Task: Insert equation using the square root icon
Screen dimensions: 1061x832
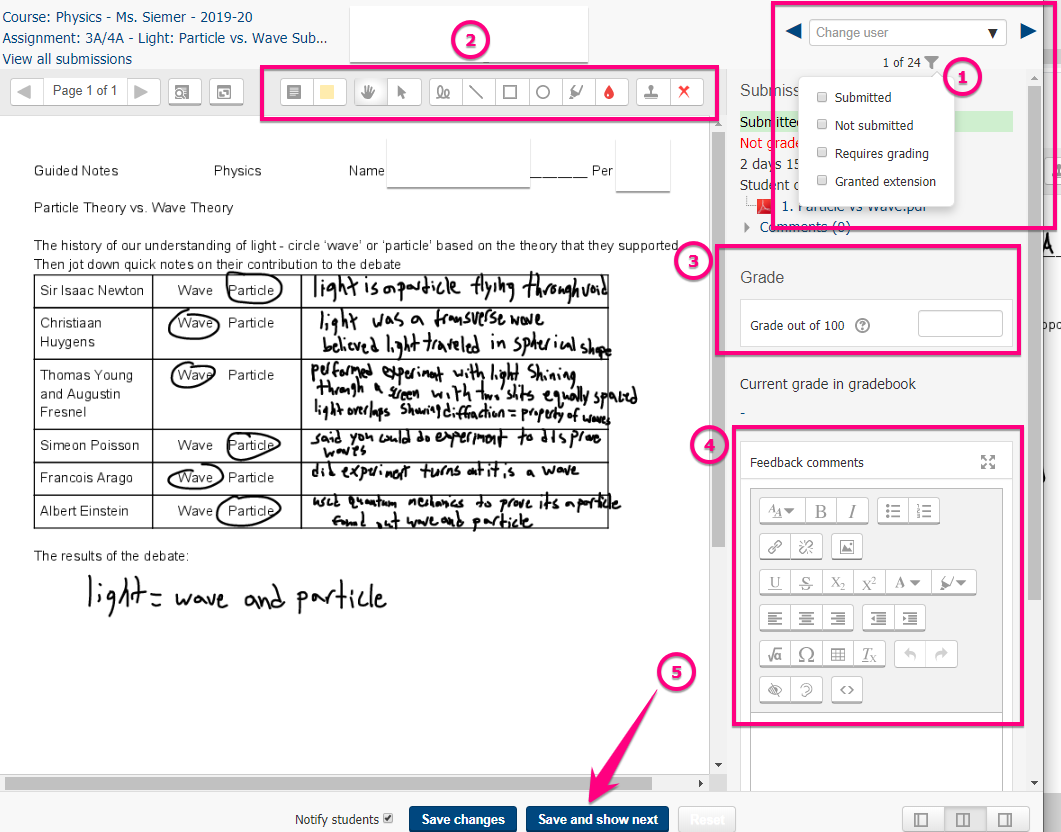Action: (x=774, y=655)
